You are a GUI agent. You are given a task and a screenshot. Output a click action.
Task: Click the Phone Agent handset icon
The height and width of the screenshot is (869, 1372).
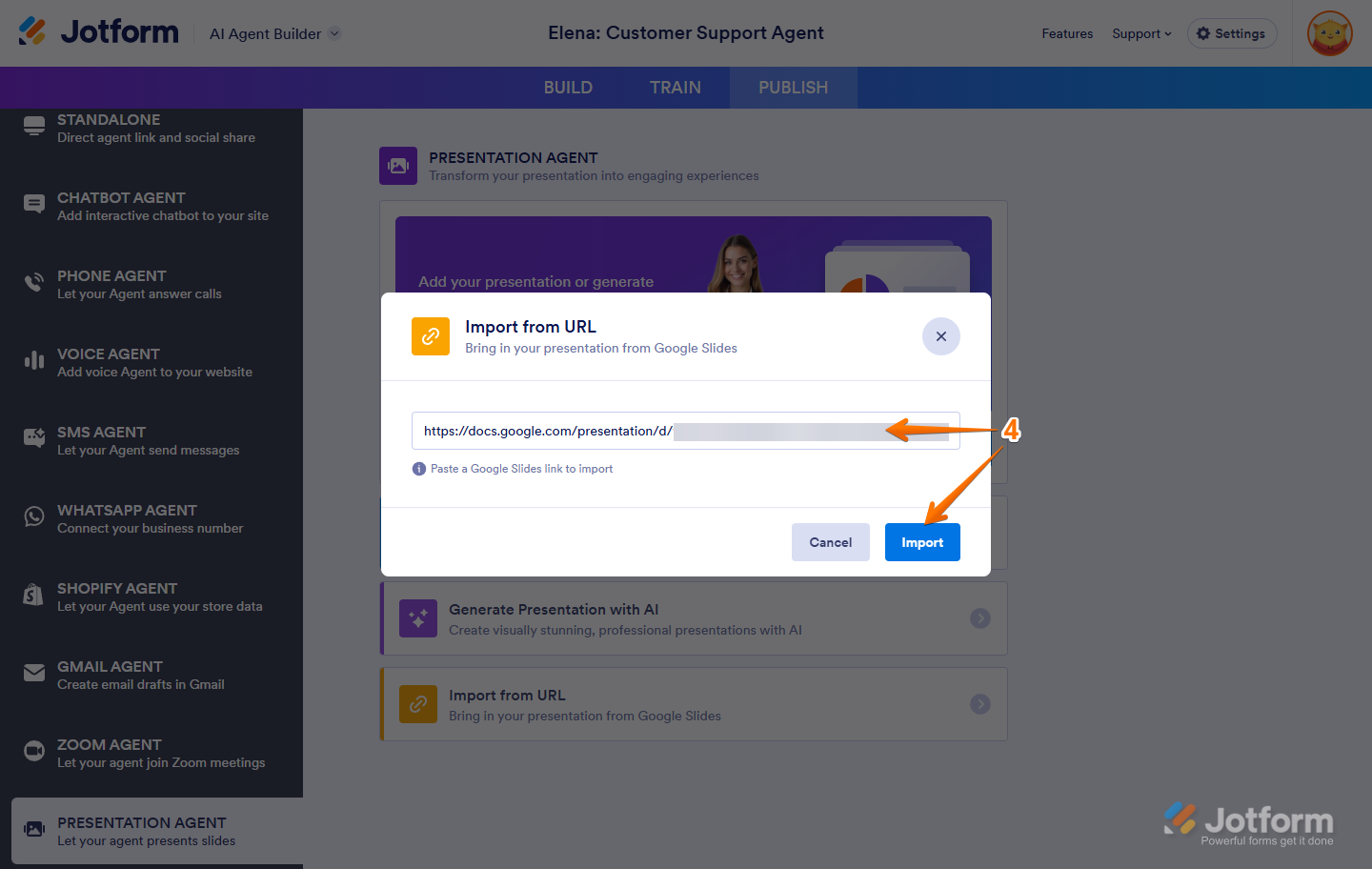tap(34, 283)
